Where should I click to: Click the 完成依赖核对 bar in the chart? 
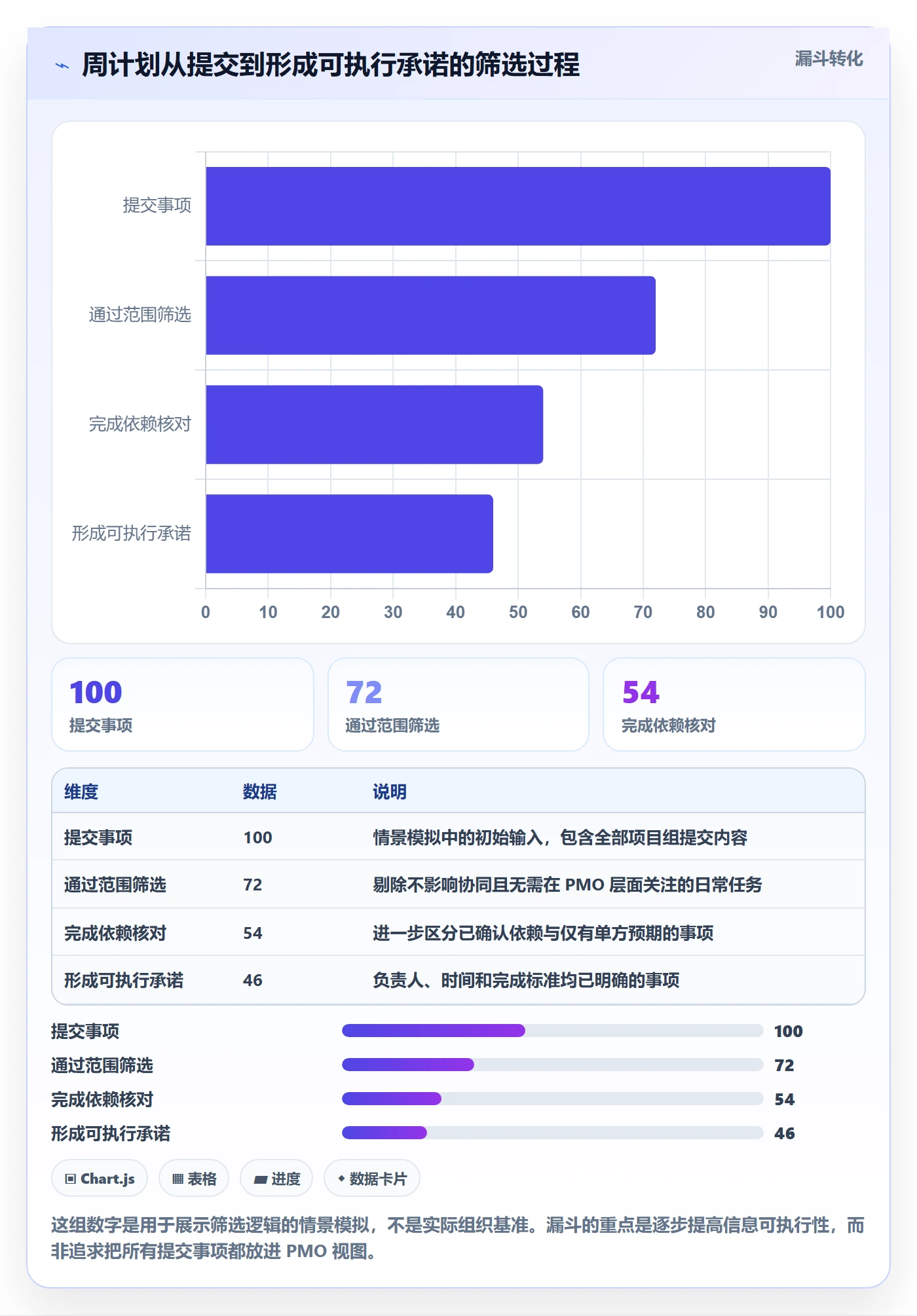[x=374, y=424]
